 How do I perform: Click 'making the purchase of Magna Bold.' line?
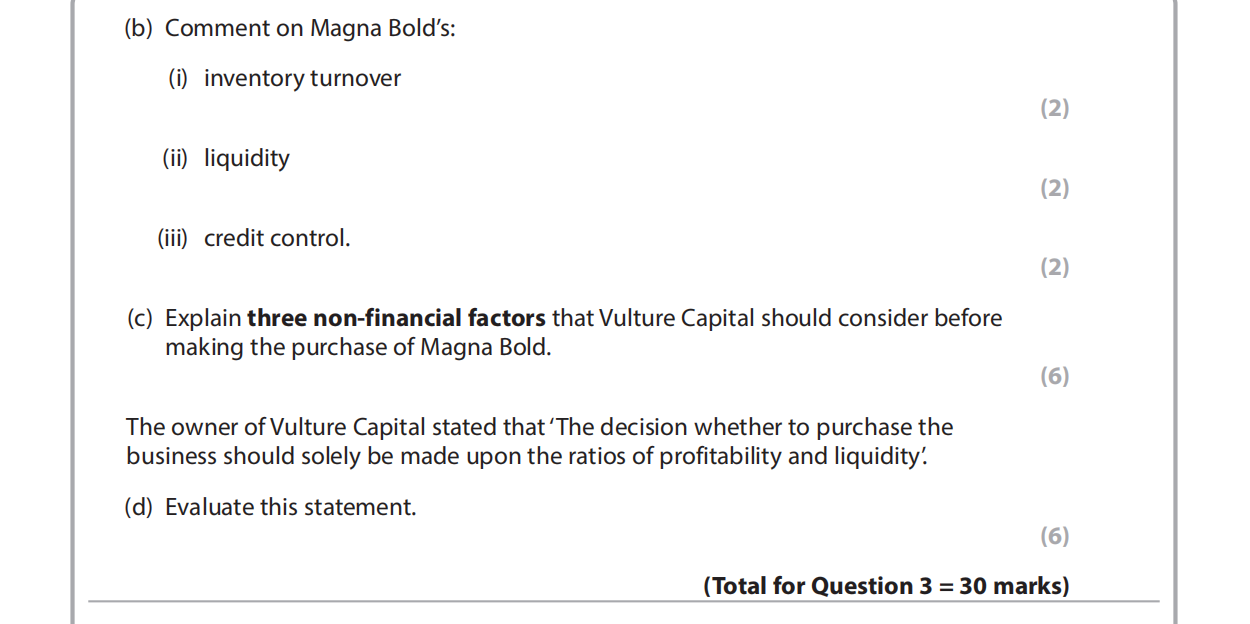(x=358, y=348)
